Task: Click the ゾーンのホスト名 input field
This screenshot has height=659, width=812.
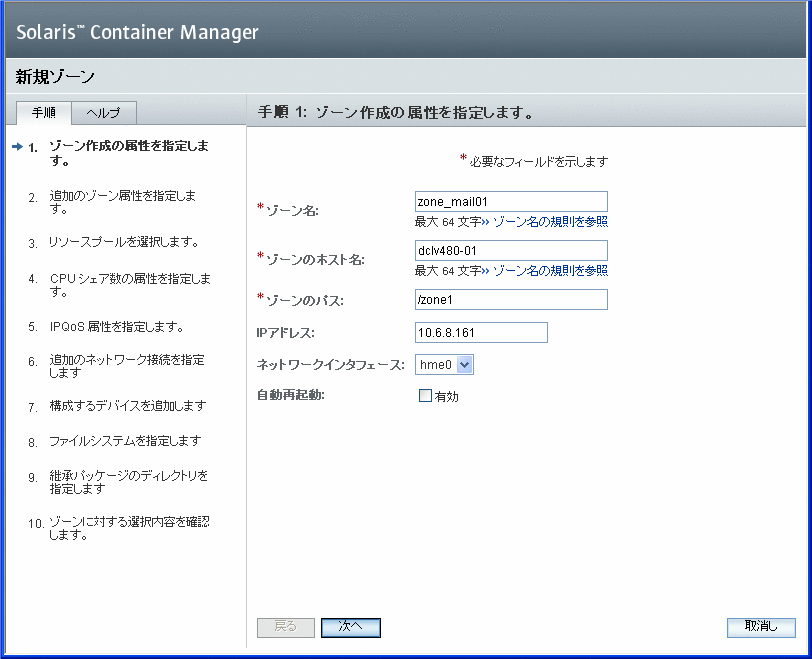Action: 511,251
